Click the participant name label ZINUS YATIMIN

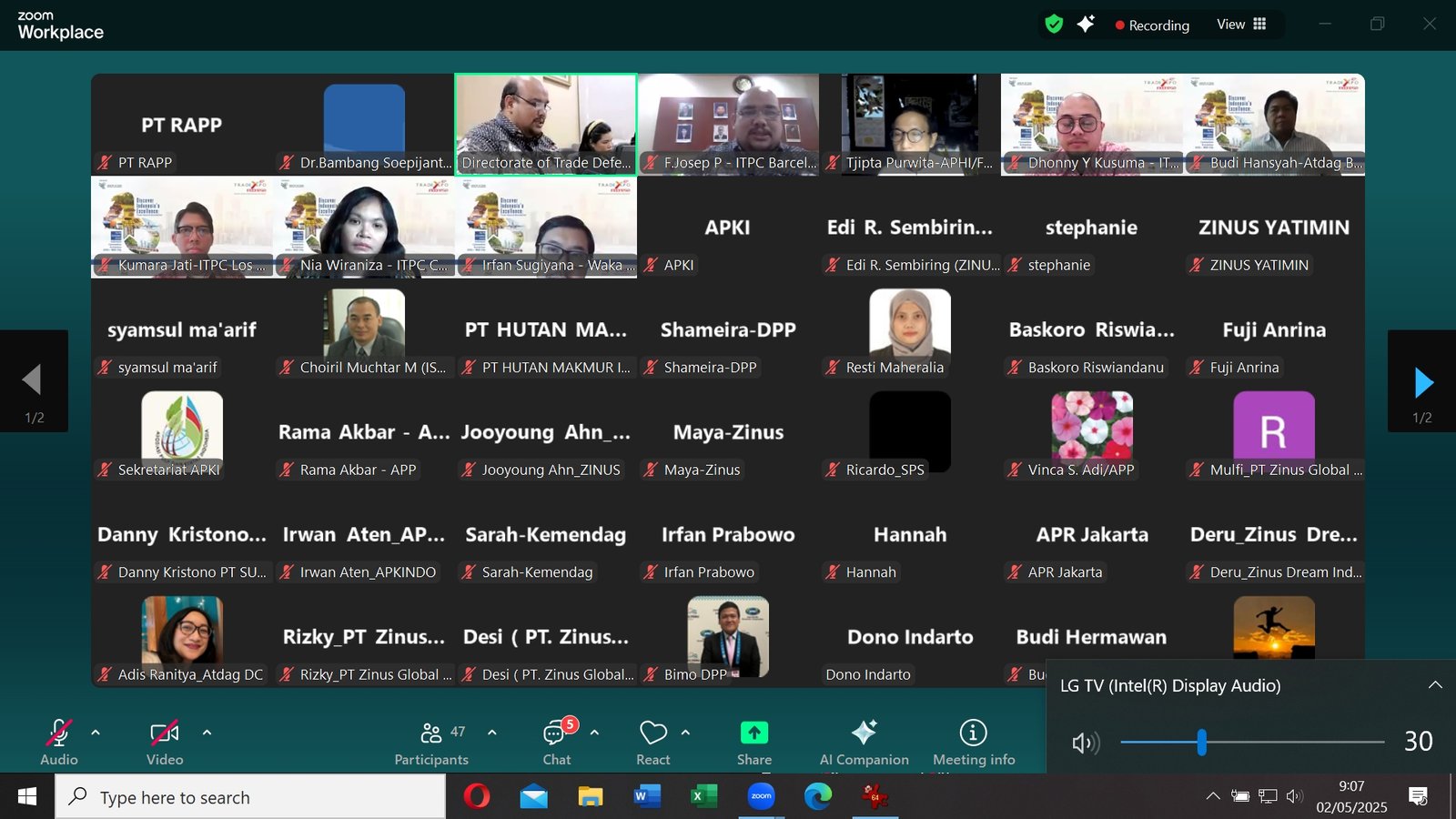click(1259, 266)
